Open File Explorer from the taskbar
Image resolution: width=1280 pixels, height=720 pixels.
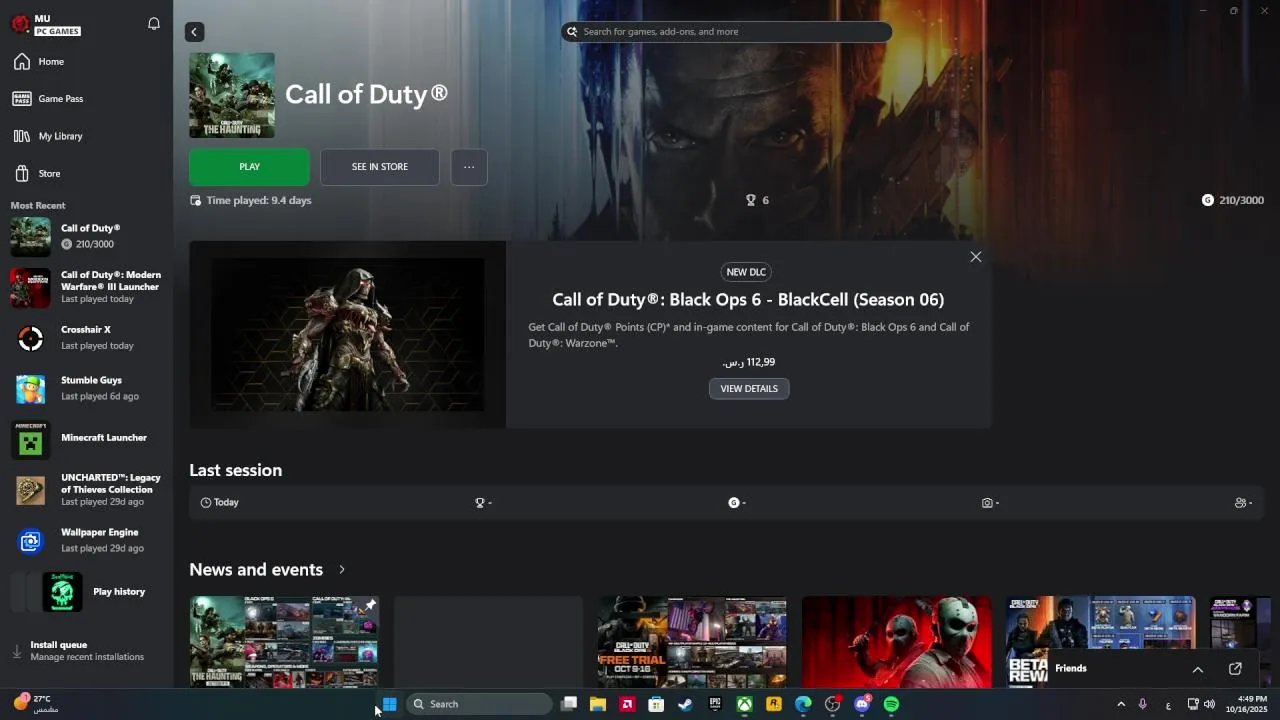(598, 704)
